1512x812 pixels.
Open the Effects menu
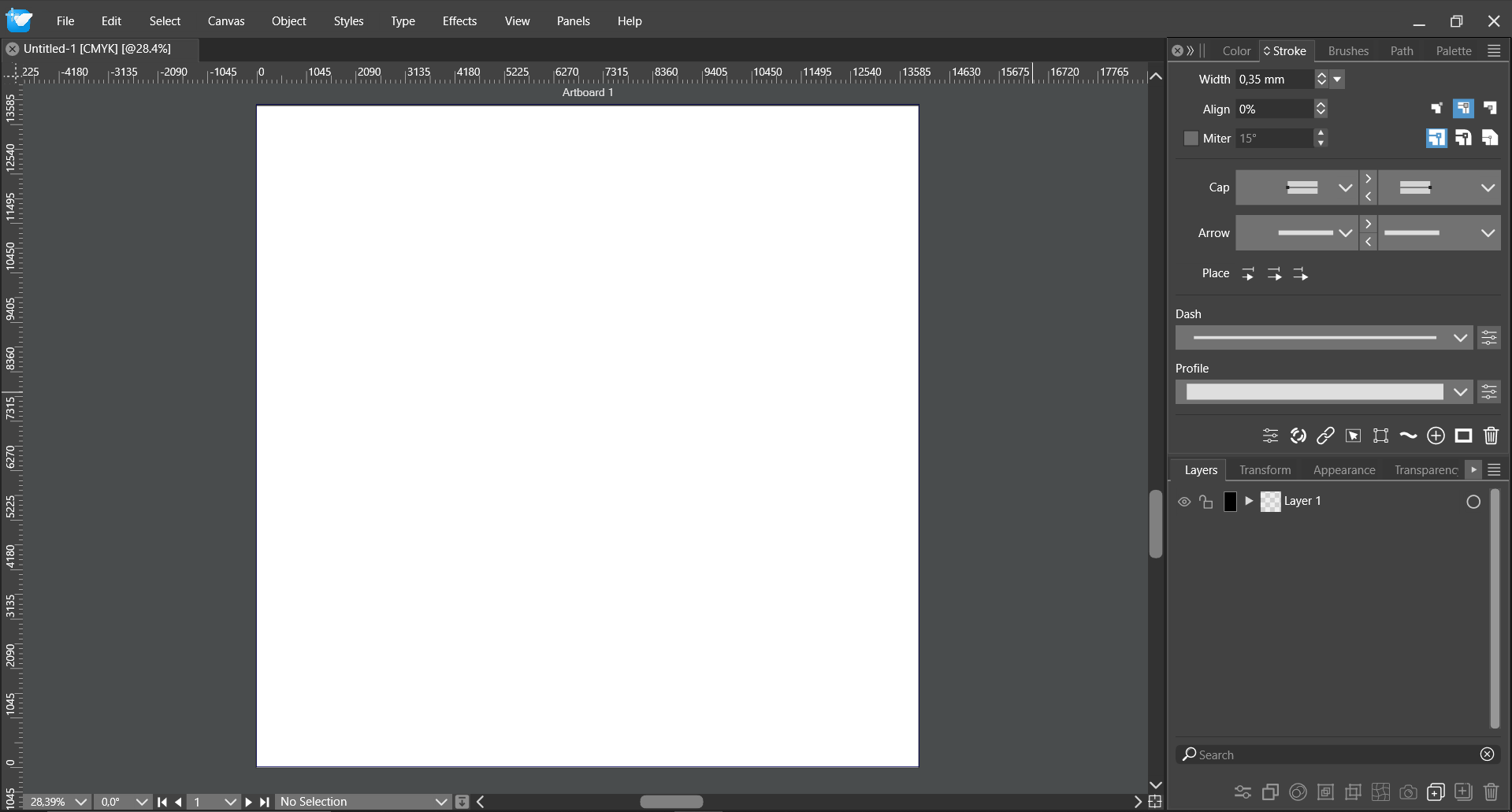pos(459,21)
